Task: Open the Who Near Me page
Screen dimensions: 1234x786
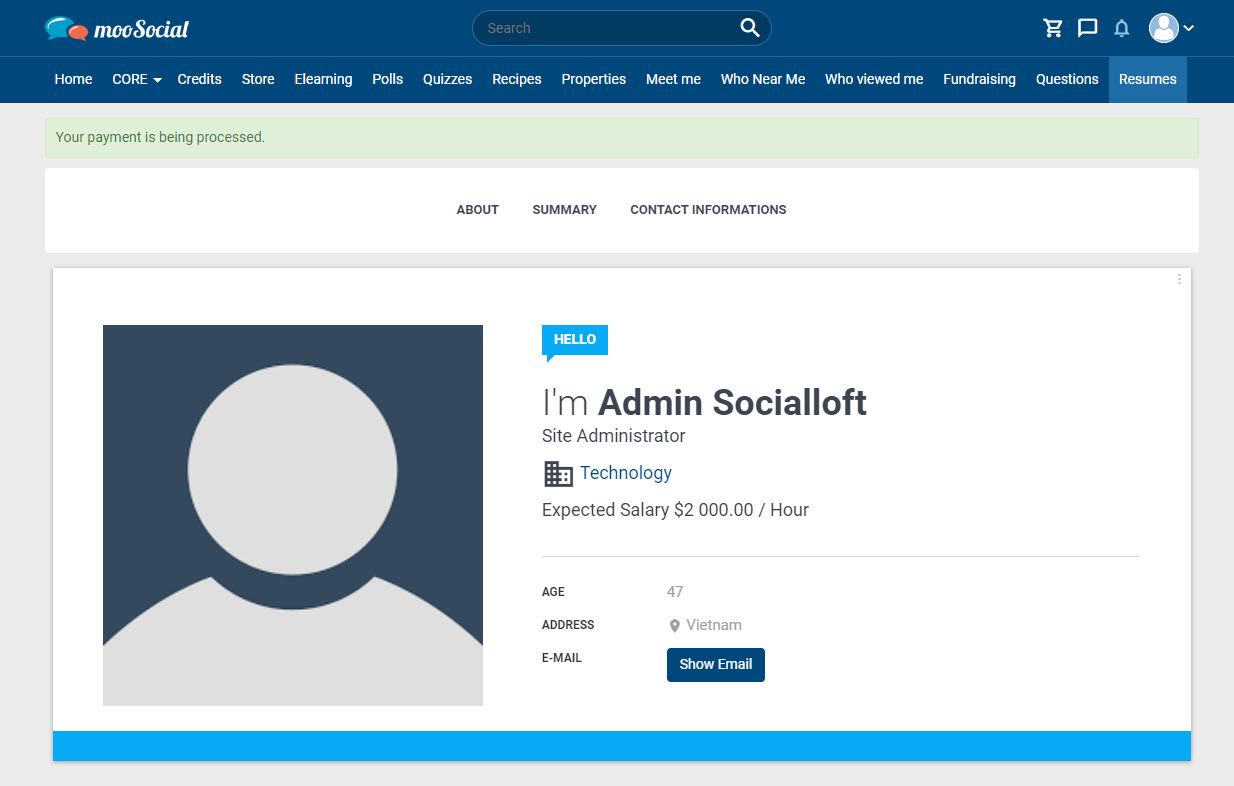Action: [x=763, y=79]
